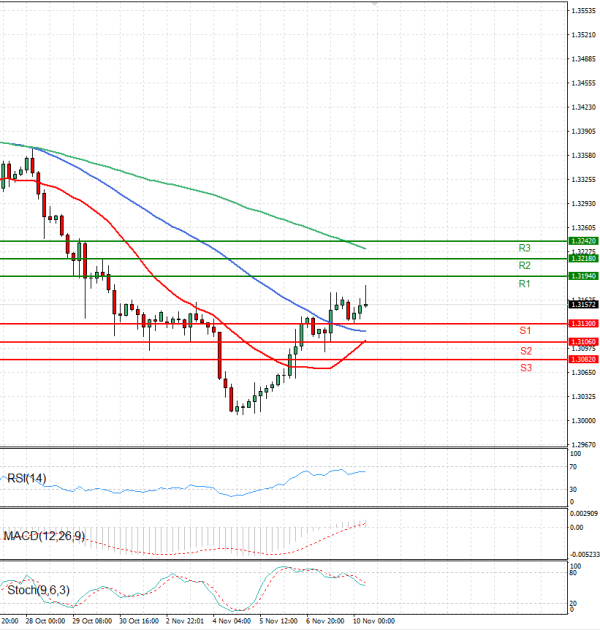Click the Stoch(9,6,3) indicator label
The image size is (600, 630).
tap(39, 590)
